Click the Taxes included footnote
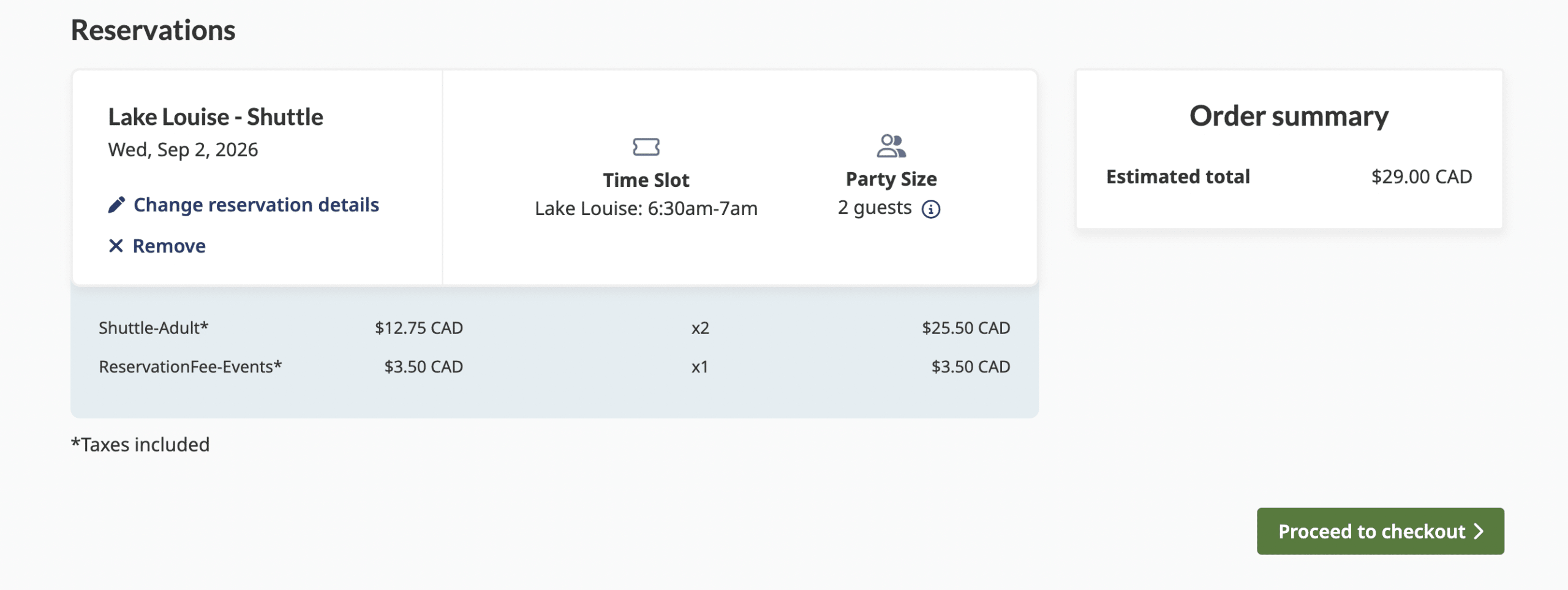The image size is (1568, 590). tap(140, 444)
